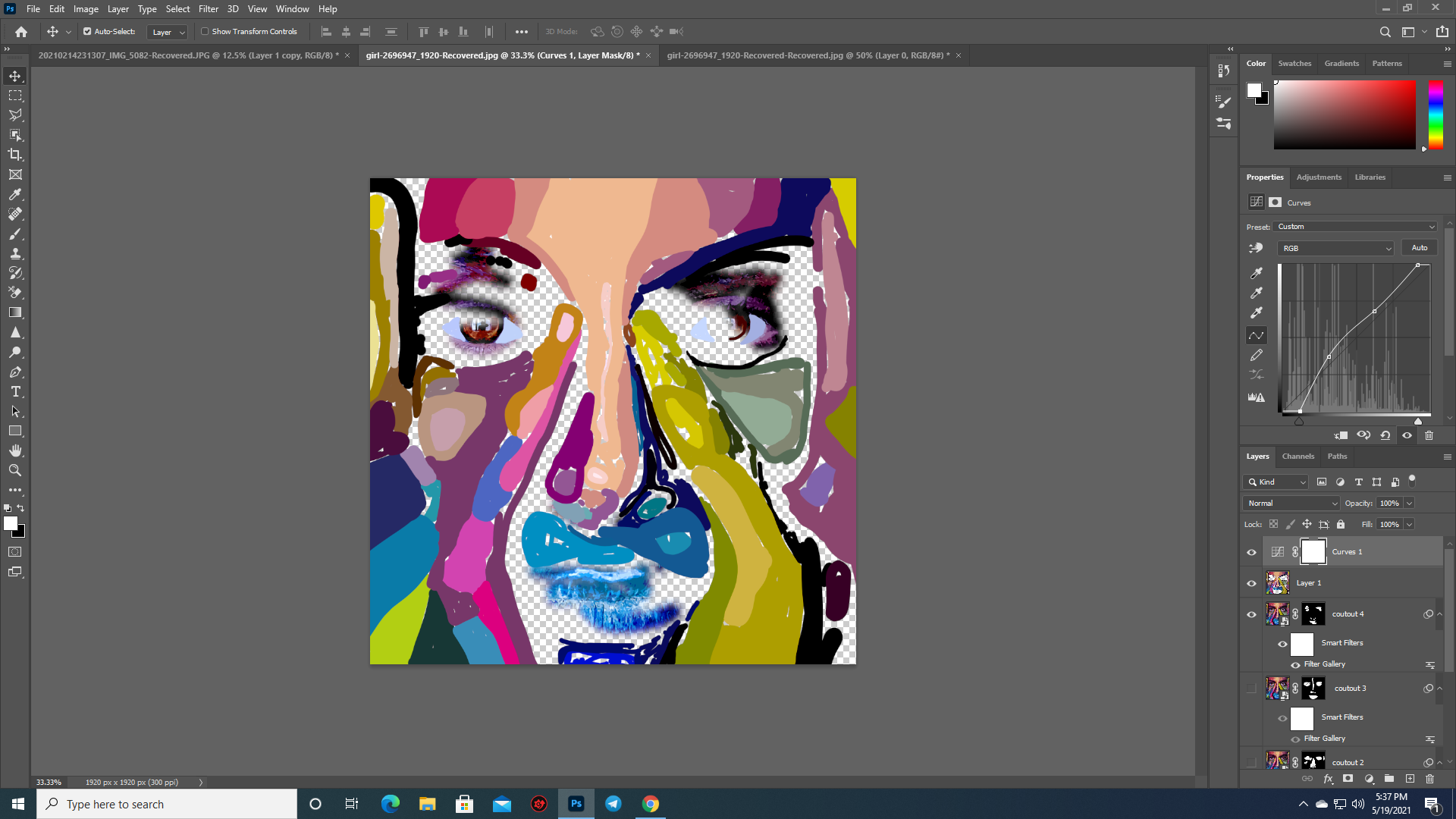Enable Show Transform Controls checkbox

click(205, 32)
